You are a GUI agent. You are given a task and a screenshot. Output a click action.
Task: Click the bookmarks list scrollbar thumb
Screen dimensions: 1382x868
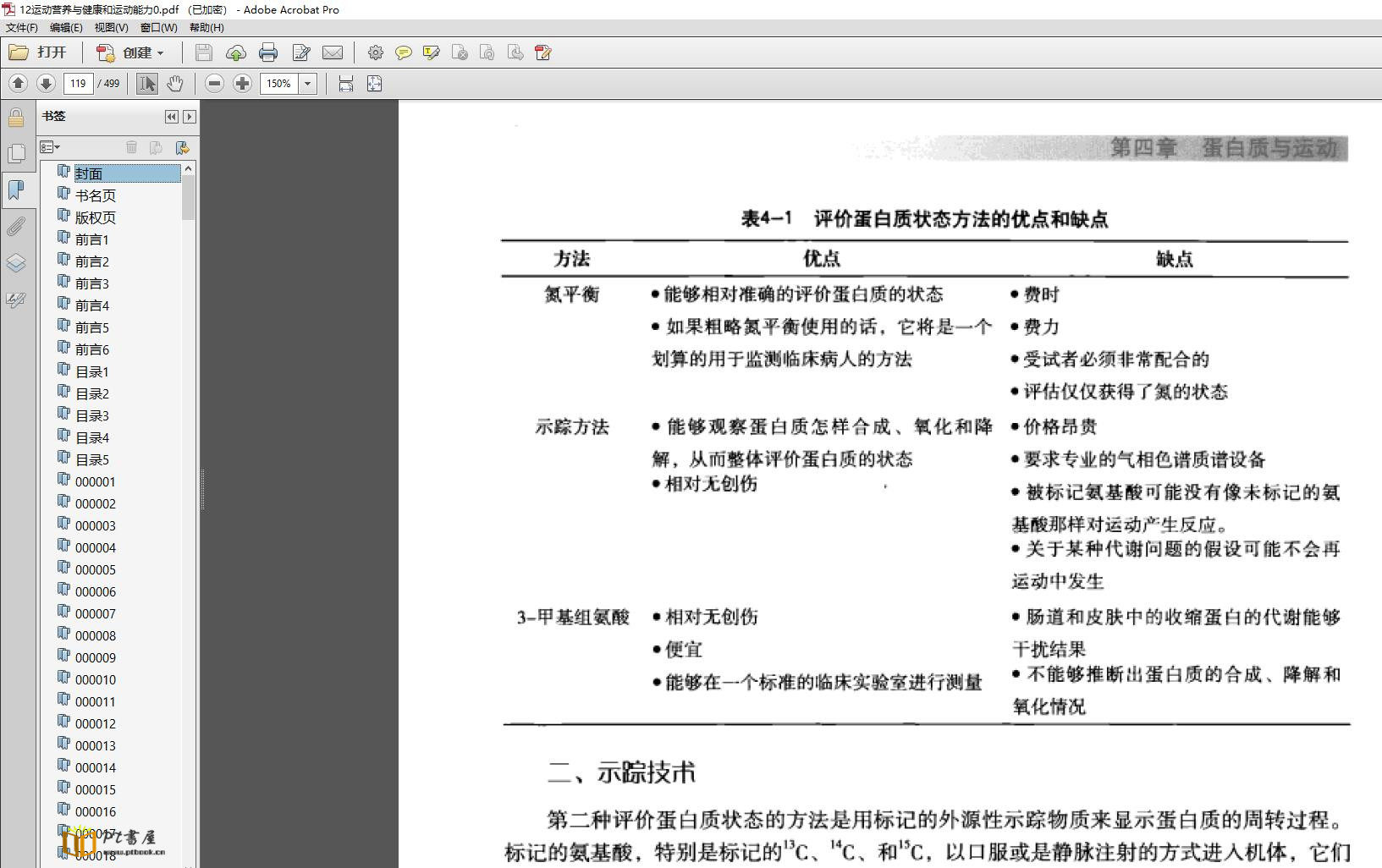point(189,198)
